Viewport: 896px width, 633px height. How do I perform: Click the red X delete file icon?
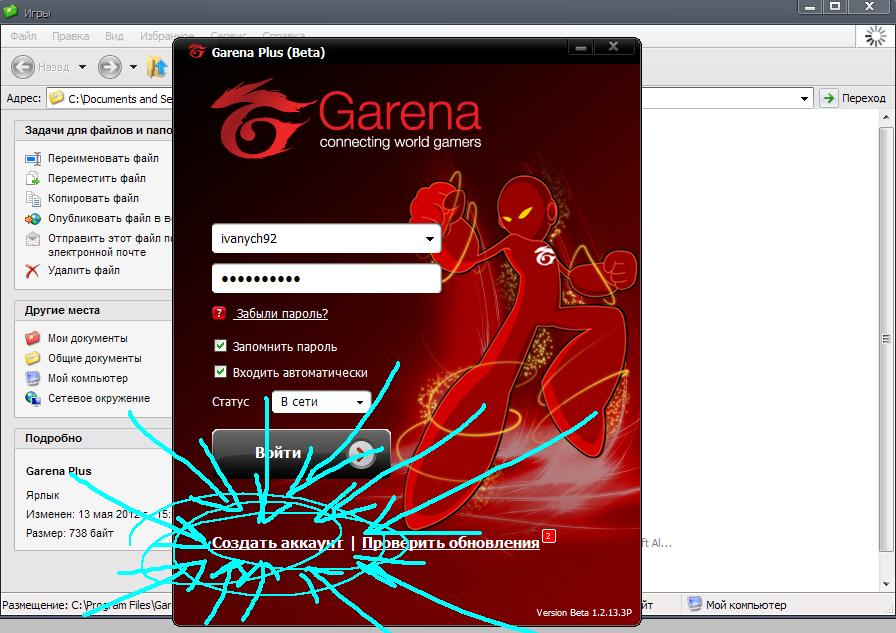point(33,270)
